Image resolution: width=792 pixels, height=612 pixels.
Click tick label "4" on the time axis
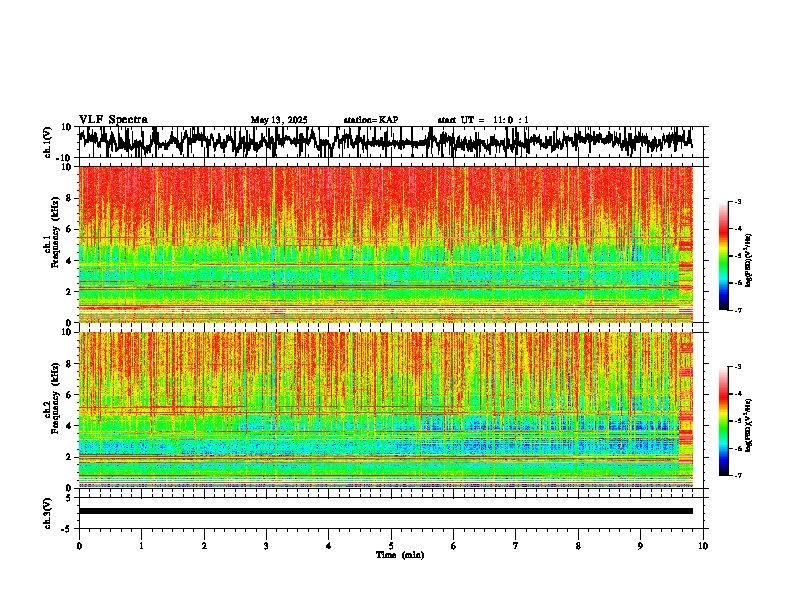click(x=329, y=546)
